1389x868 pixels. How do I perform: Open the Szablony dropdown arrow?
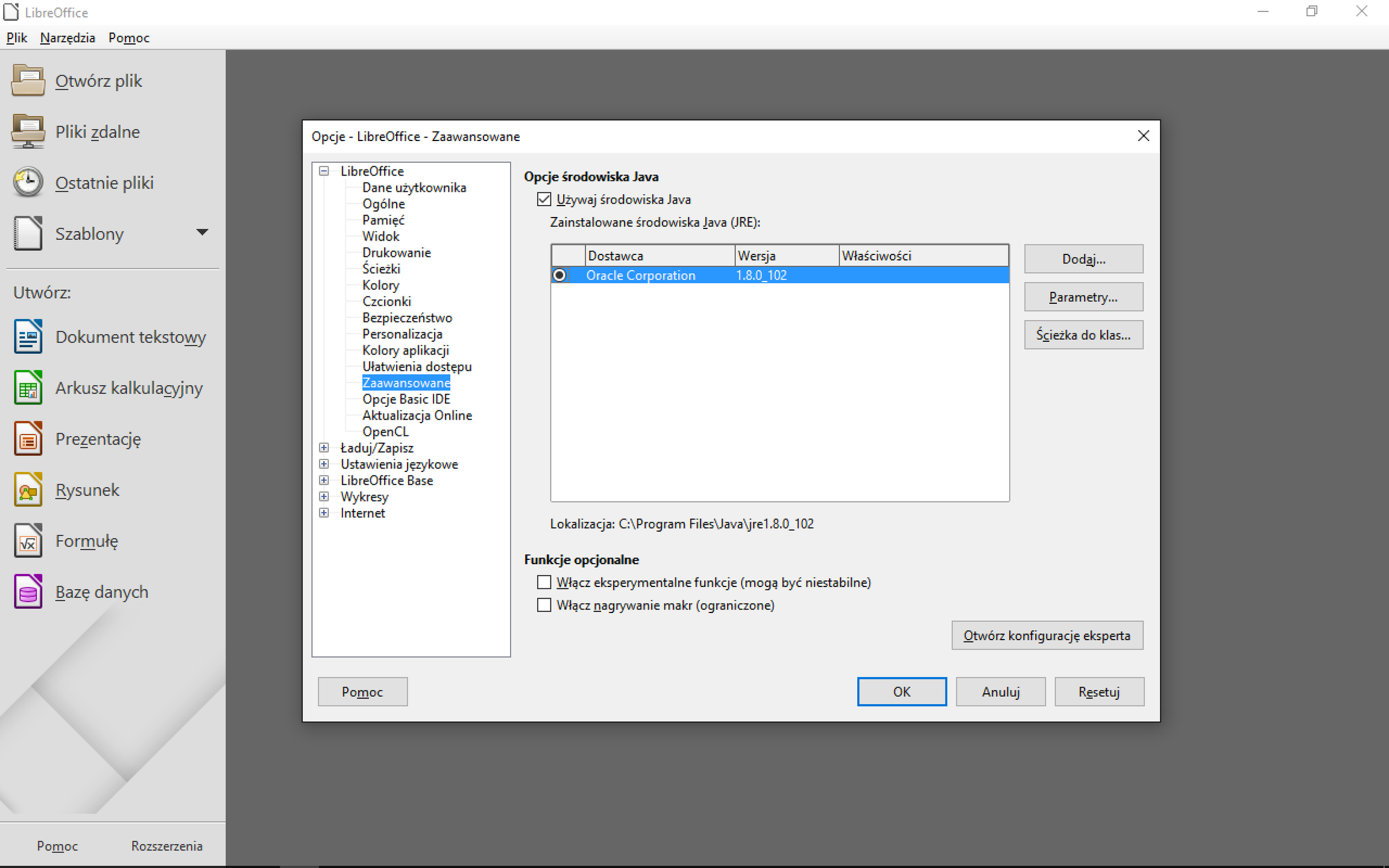(x=203, y=233)
